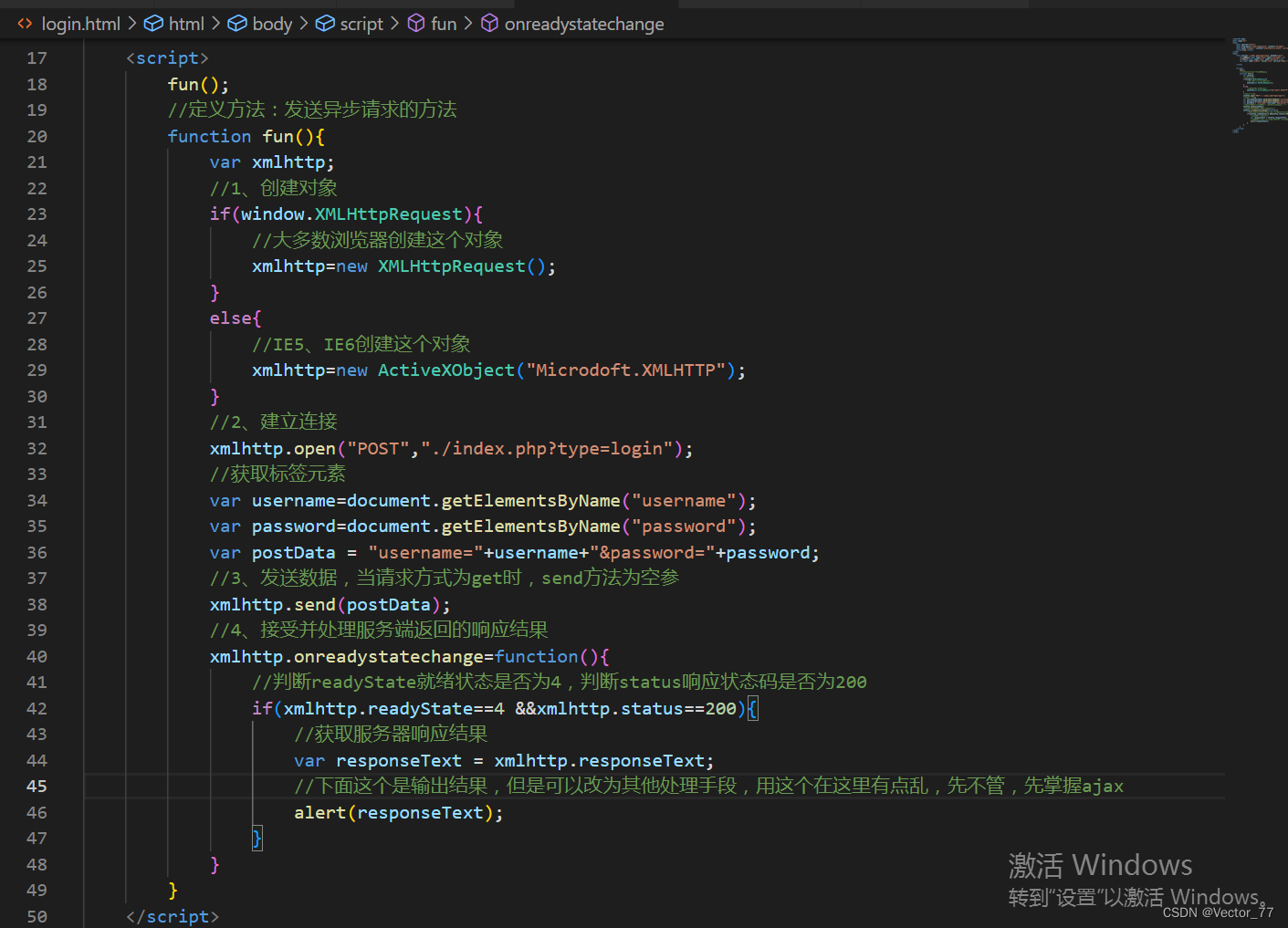
Task: Click the body breadcrumb label
Action: pos(272,24)
